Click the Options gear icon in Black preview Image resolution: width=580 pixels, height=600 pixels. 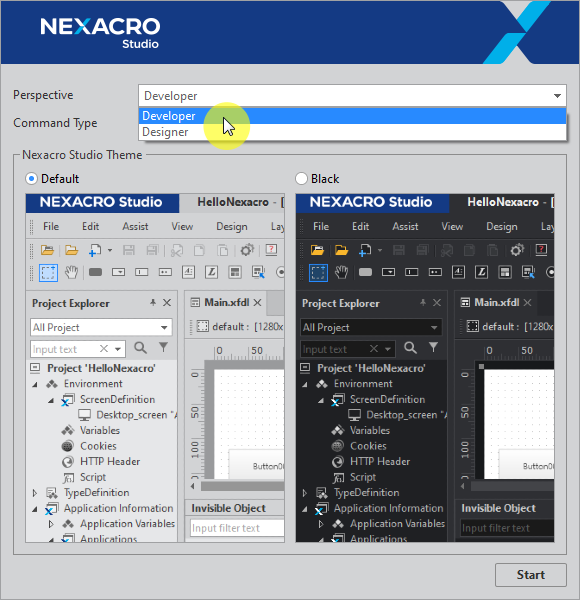pyautogui.click(x=517, y=250)
